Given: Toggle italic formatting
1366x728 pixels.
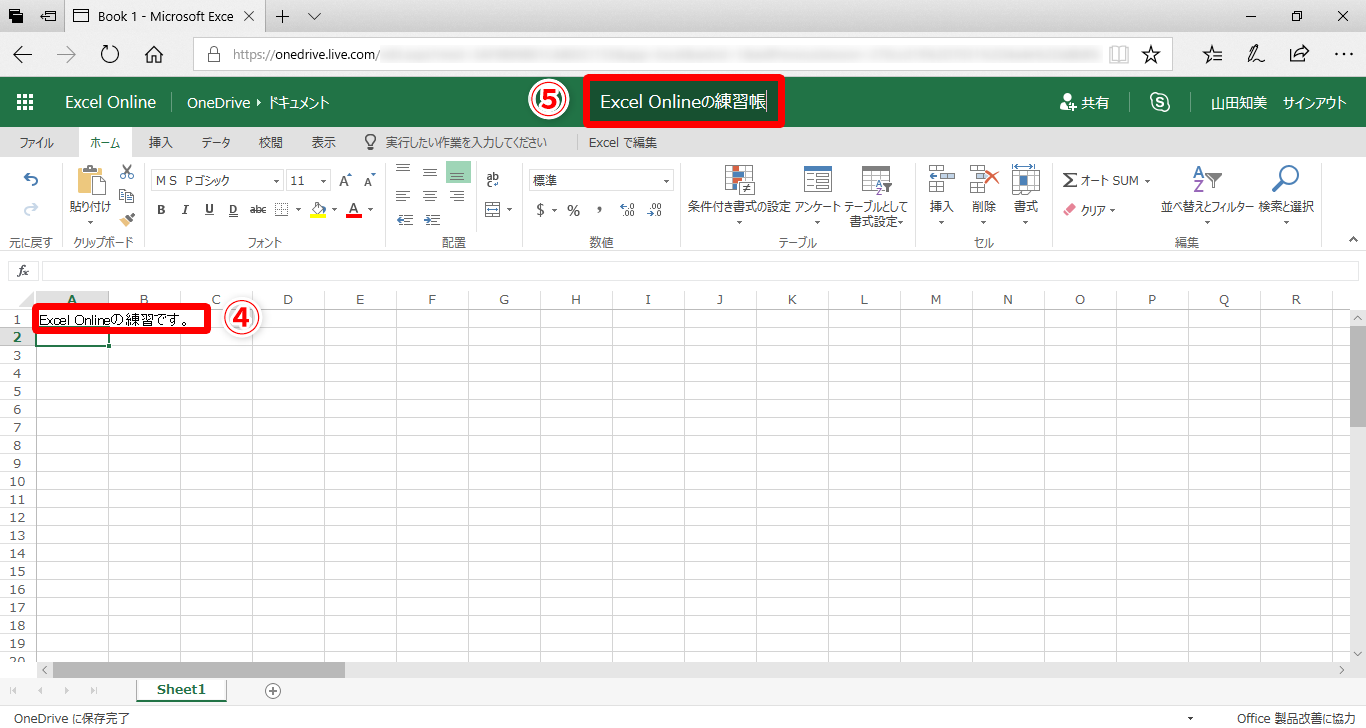Looking at the screenshot, I should tap(185, 210).
